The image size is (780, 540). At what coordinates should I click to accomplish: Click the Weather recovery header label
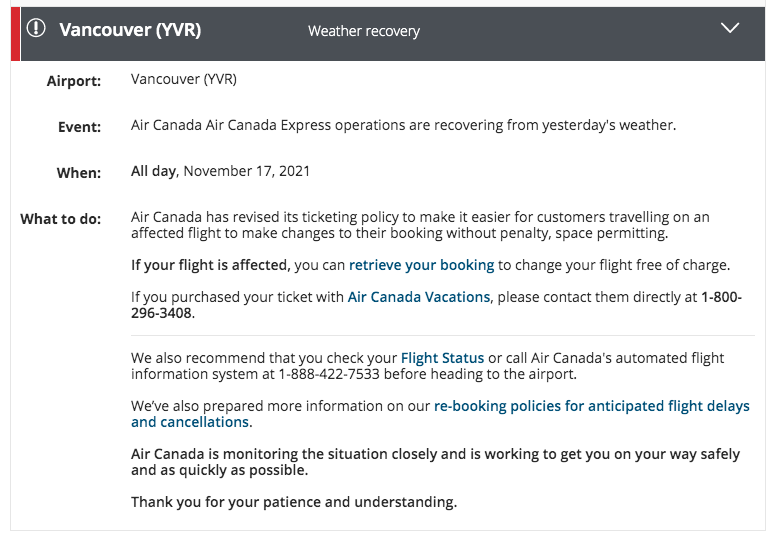point(364,31)
